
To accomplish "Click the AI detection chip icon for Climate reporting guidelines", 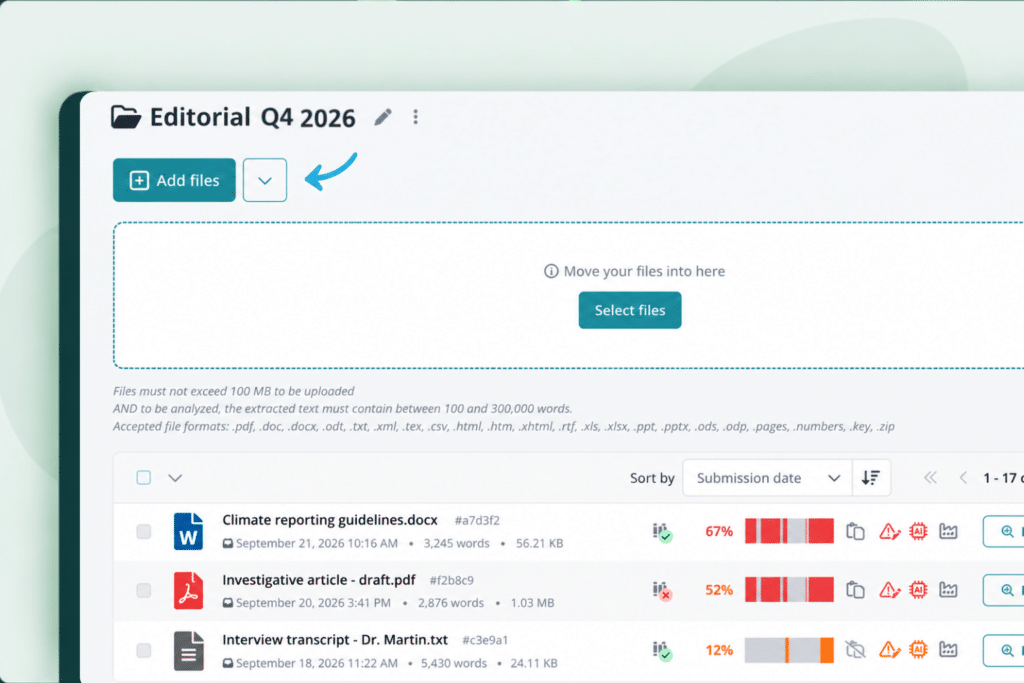I will click(x=918, y=532).
